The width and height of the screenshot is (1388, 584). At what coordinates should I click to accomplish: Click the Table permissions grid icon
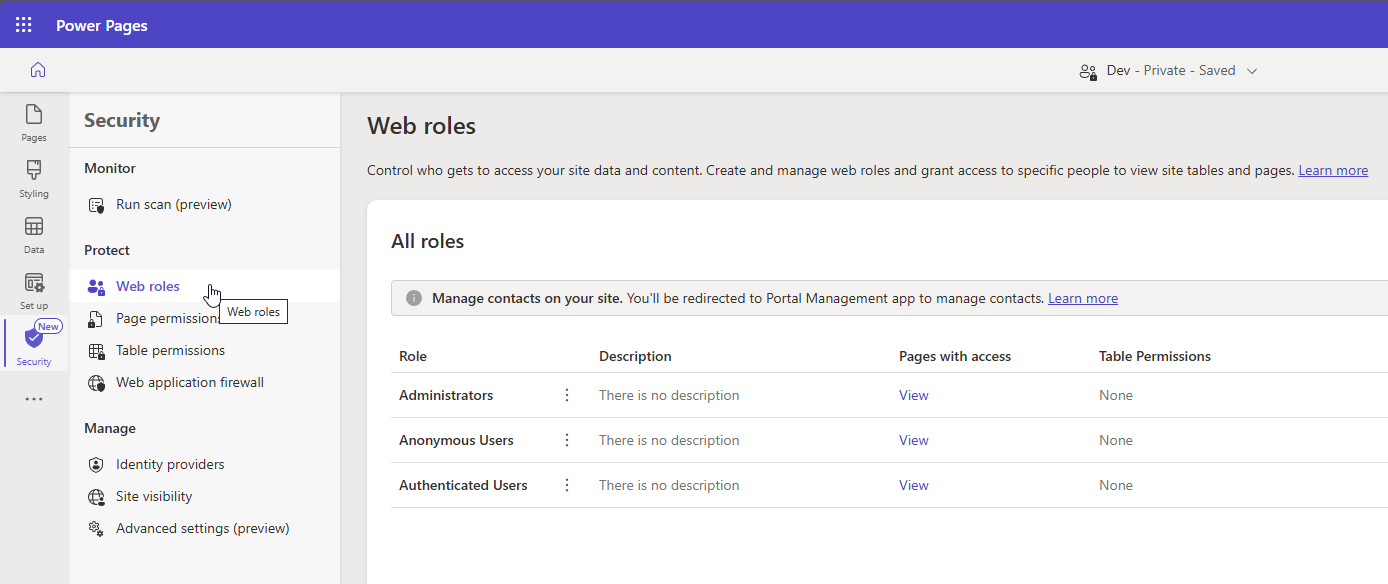coord(96,351)
